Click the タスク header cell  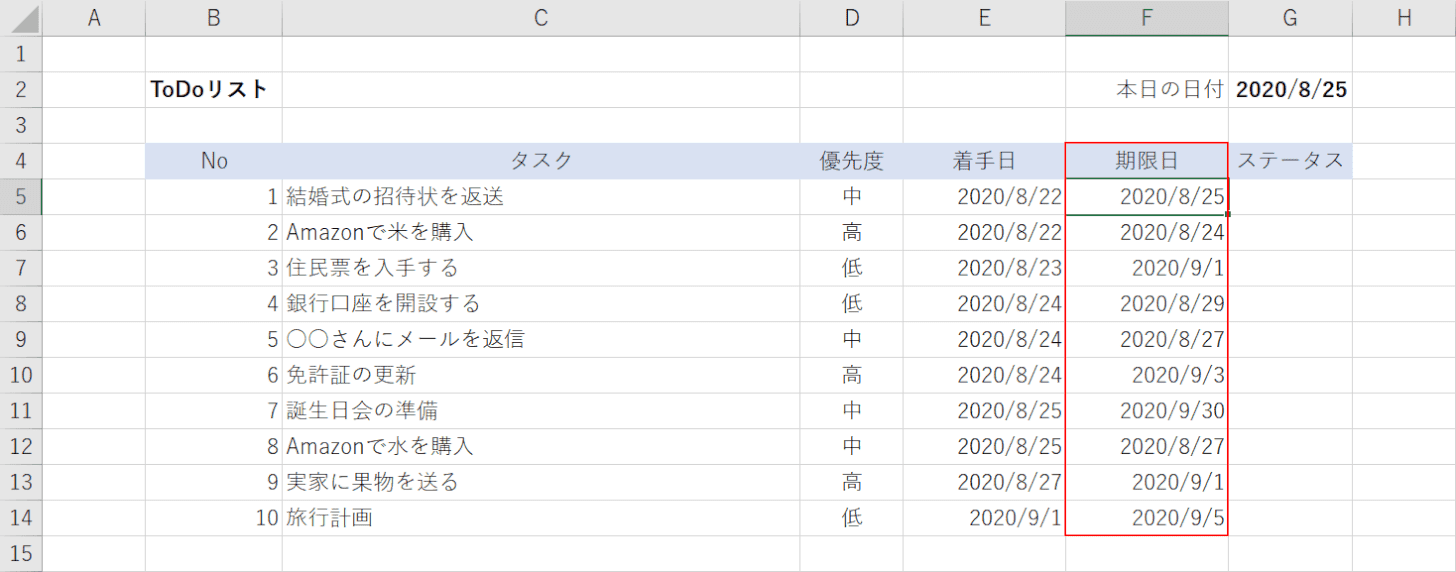541,161
